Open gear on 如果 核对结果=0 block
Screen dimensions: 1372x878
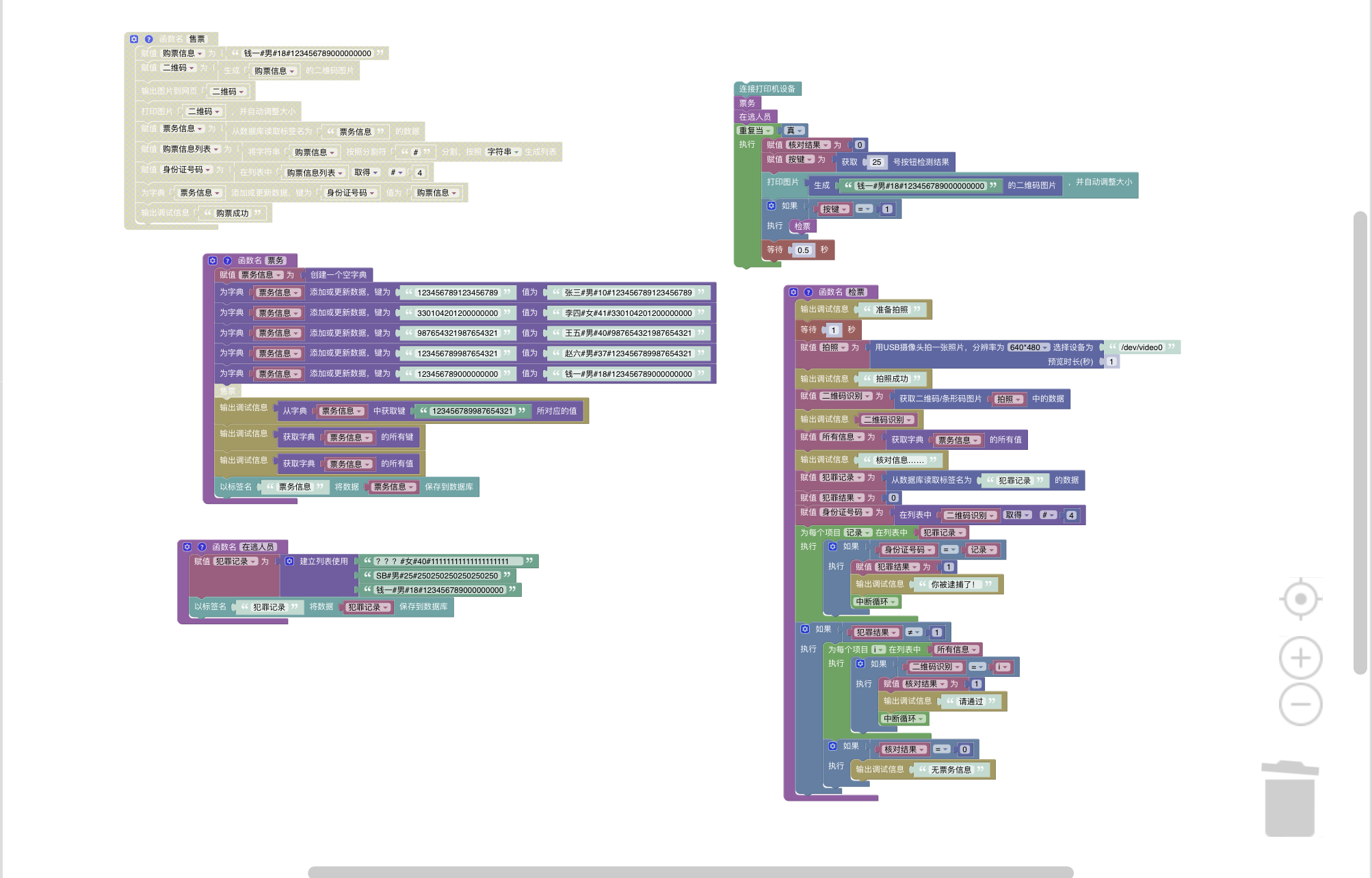(832, 746)
